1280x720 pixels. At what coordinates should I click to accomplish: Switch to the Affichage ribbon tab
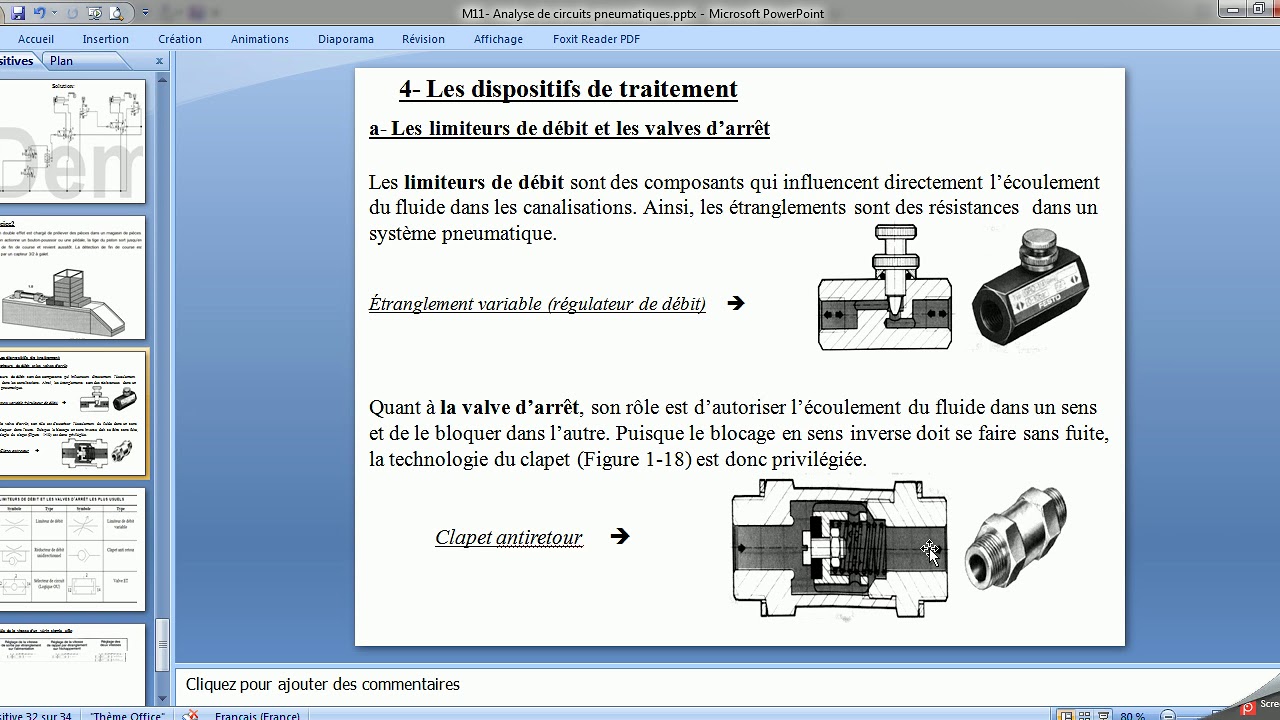point(498,39)
